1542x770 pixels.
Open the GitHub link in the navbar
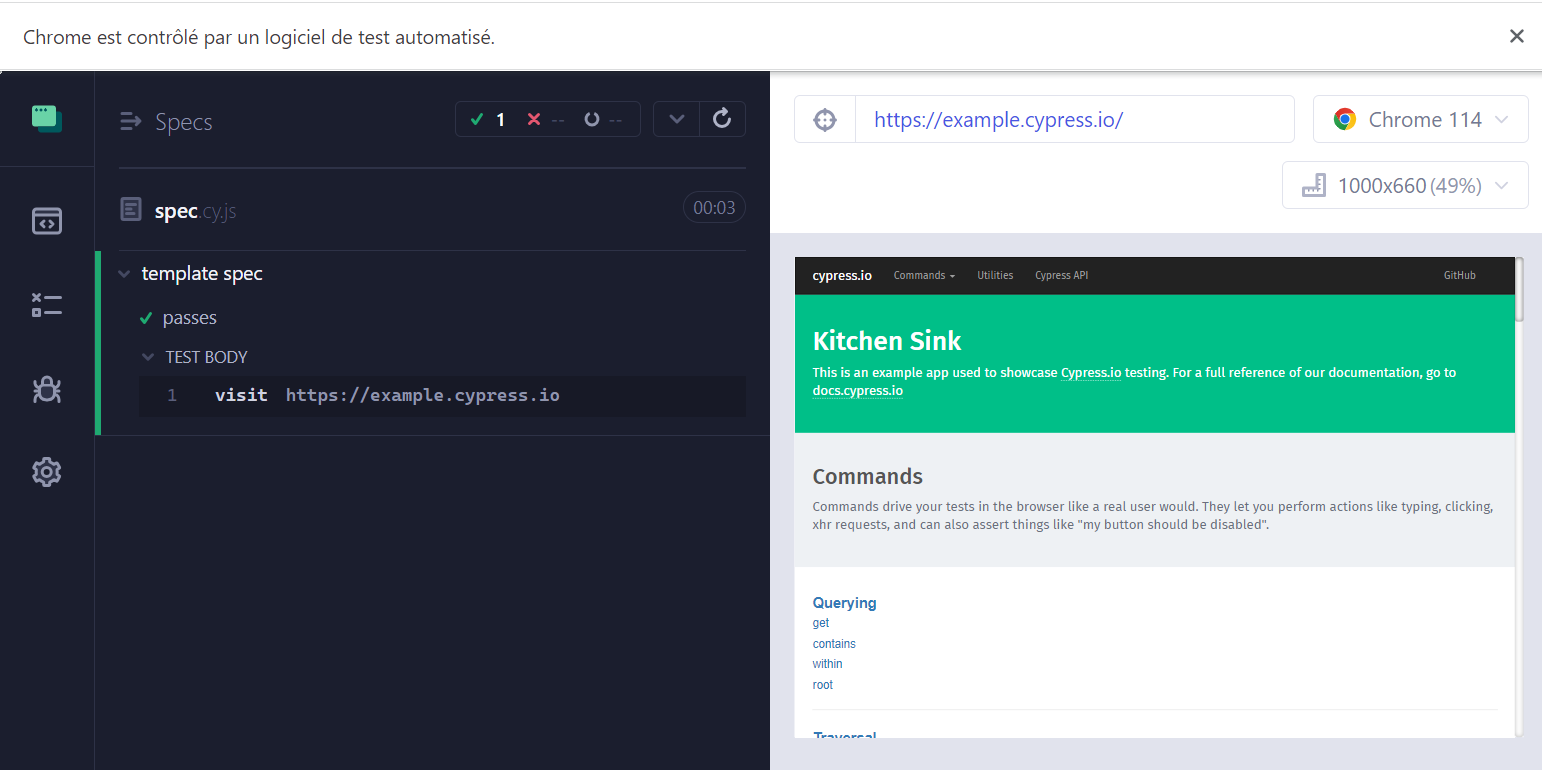1459,275
